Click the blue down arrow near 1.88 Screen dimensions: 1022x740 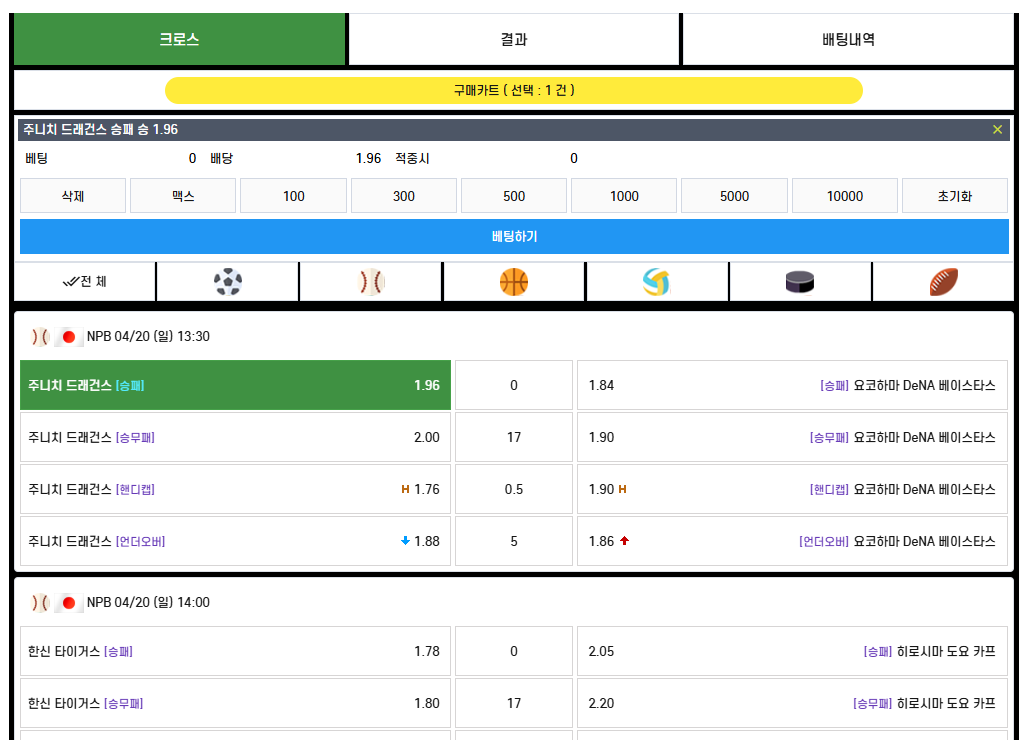405,540
